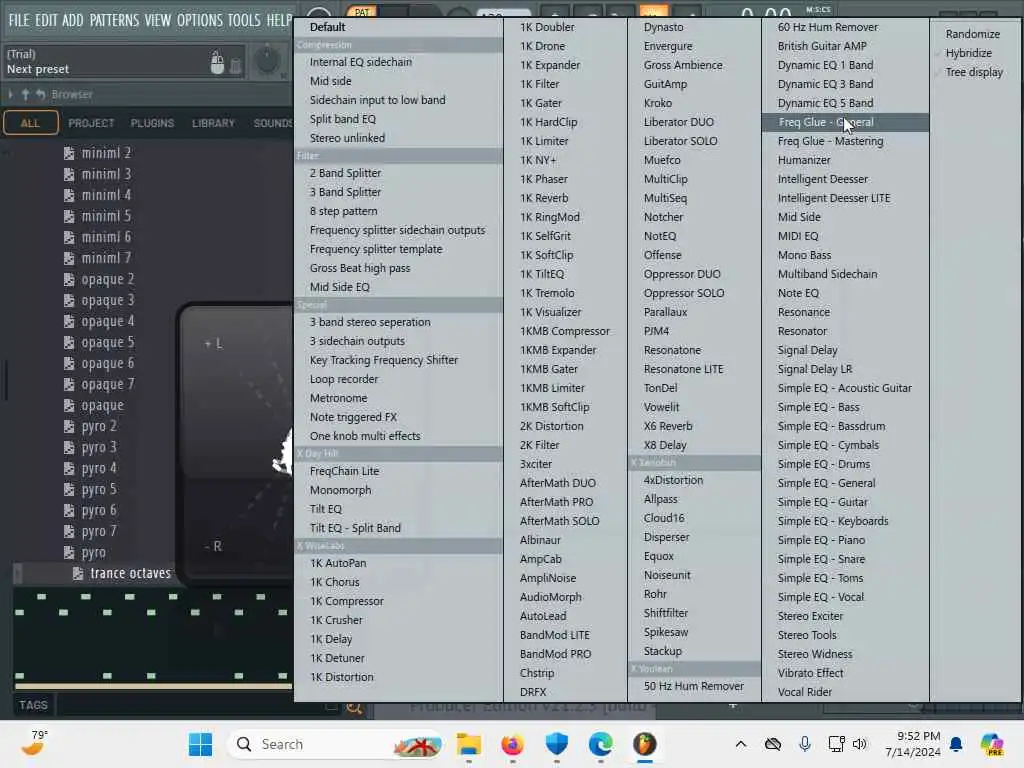
Task: Switch to PLUGINS browser tab
Action: click(152, 123)
